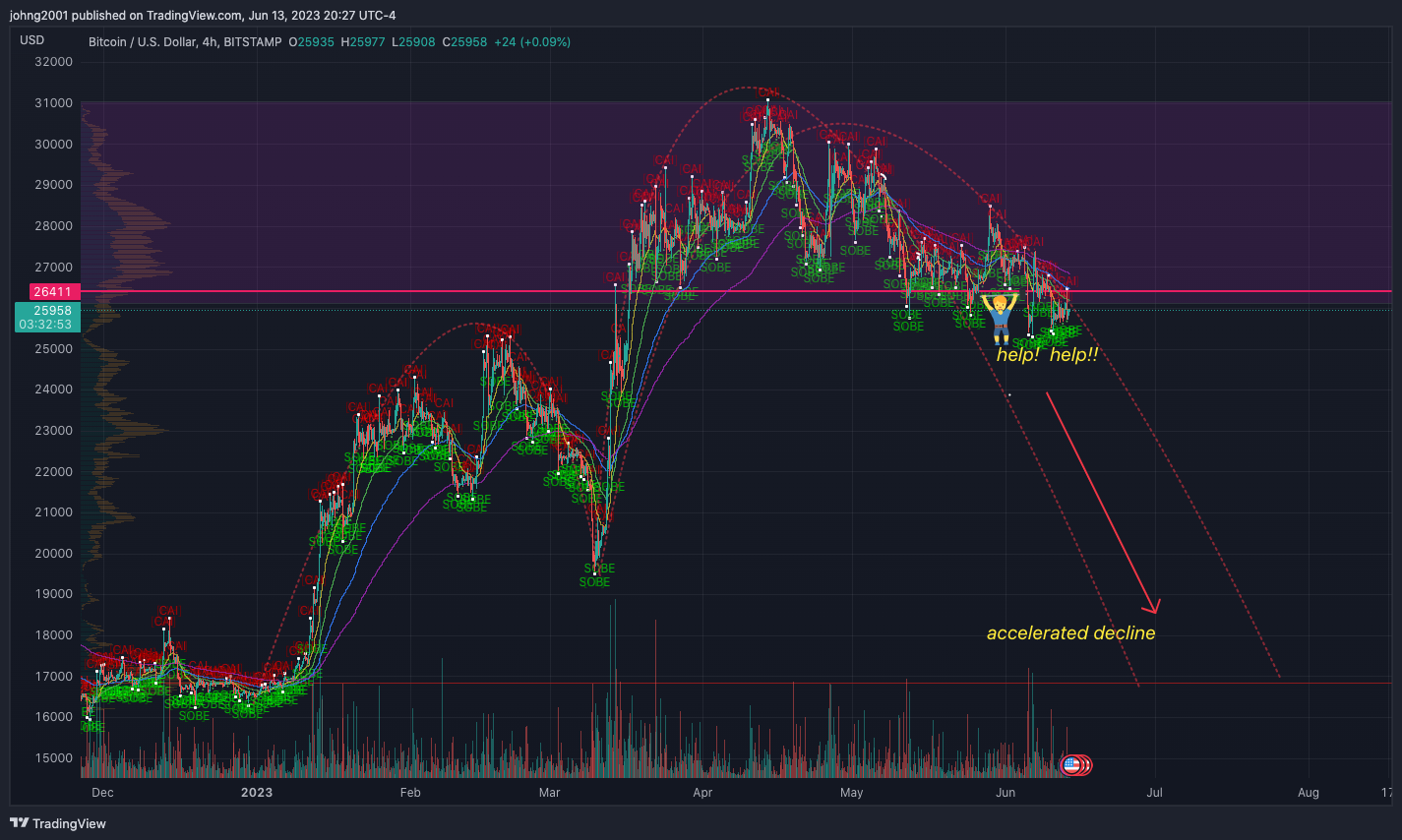
Task: Click the 30000 price axis label
Action: (x=53, y=144)
